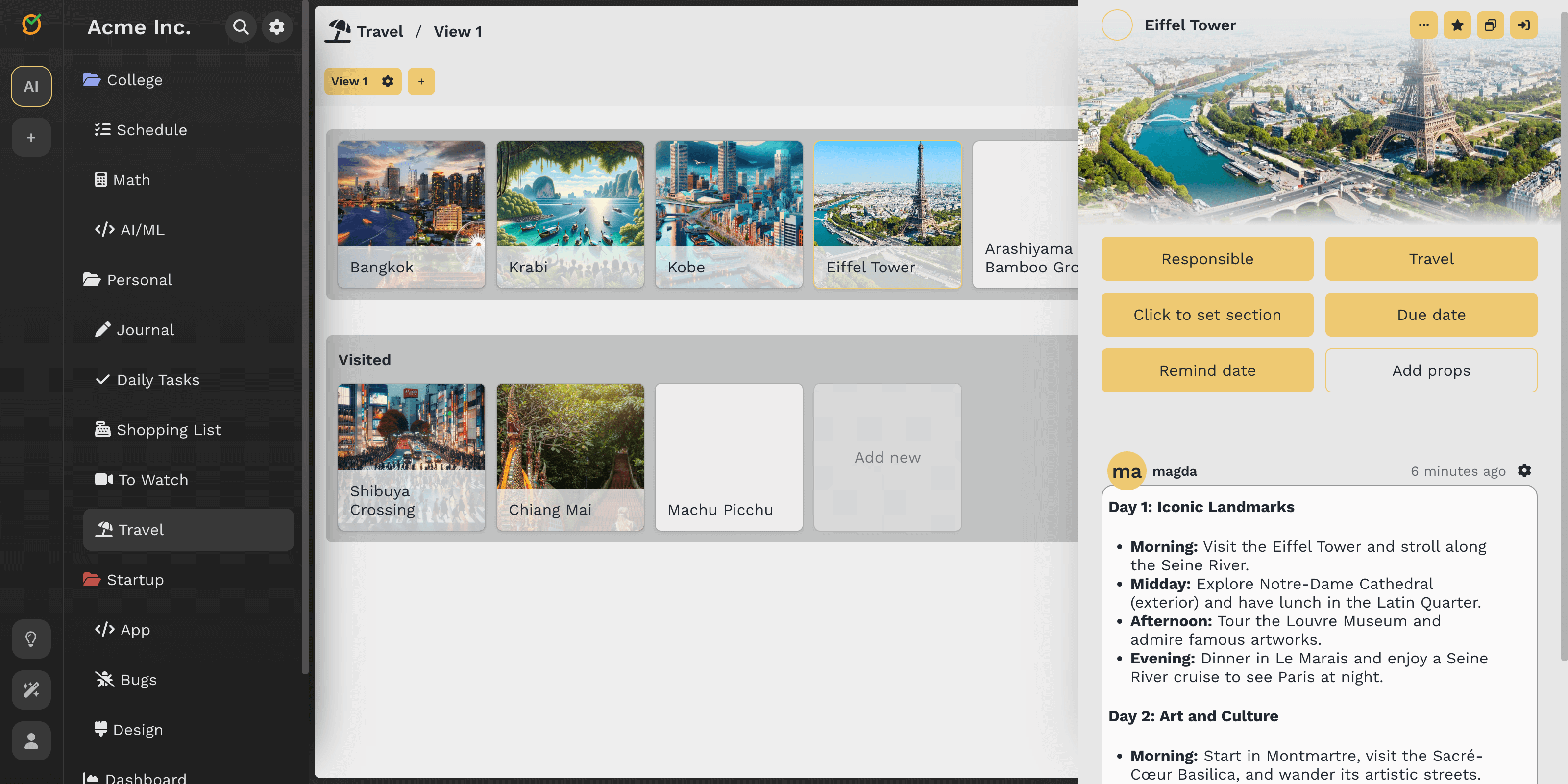Set the Remind date
This screenshot has width=1568, height=784.
(x=1207, y=370)
